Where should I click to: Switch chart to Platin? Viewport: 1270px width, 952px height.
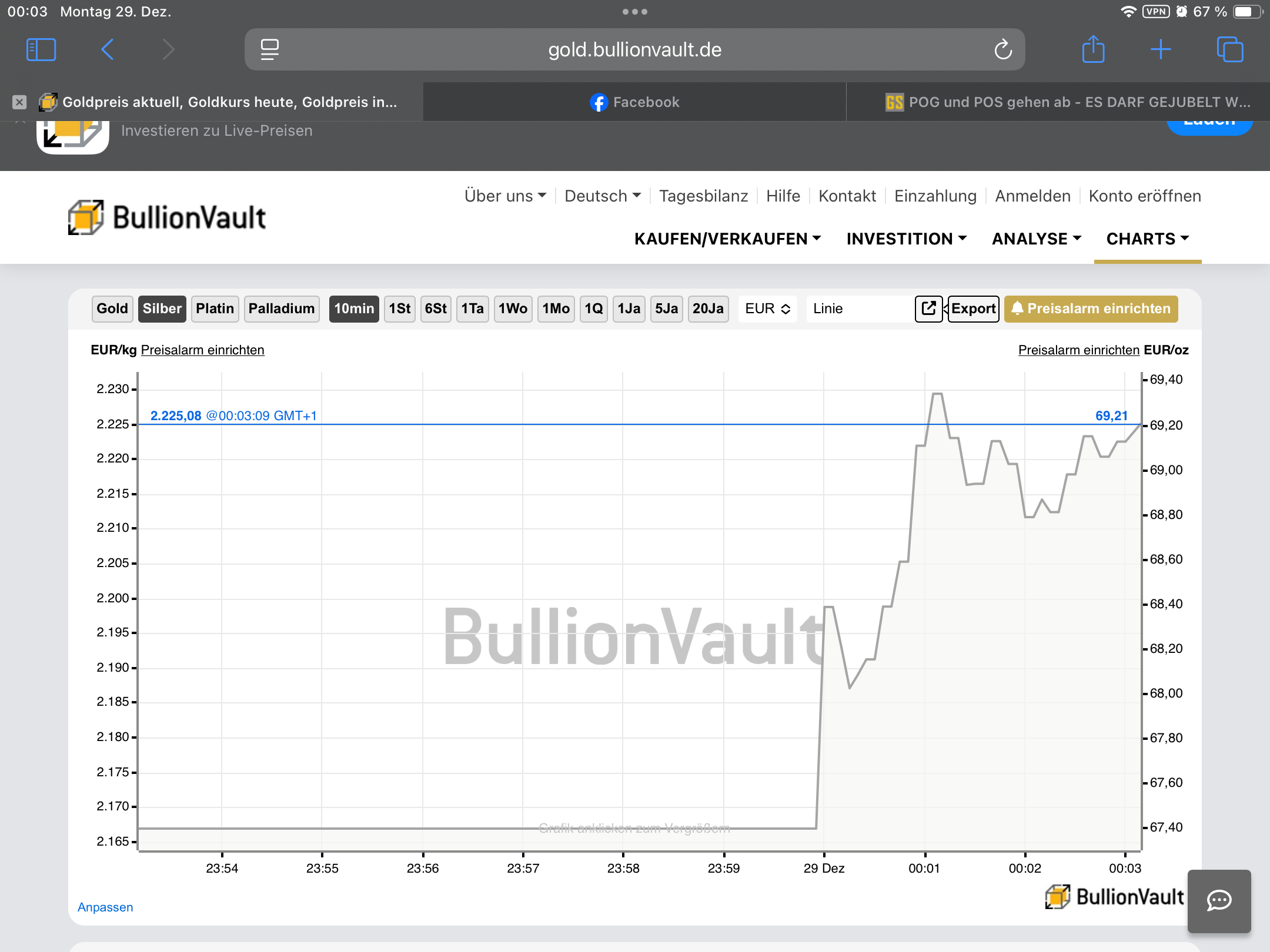(x=215, y=309)
